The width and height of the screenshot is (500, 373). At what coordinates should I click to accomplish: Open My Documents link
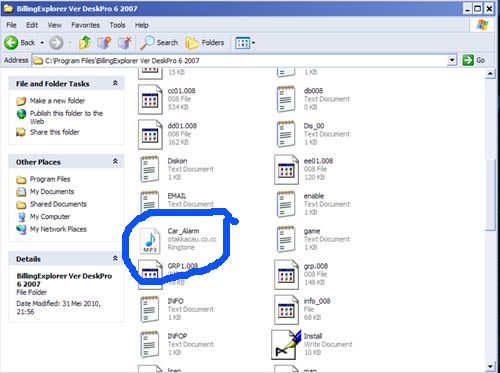[52, 192]
